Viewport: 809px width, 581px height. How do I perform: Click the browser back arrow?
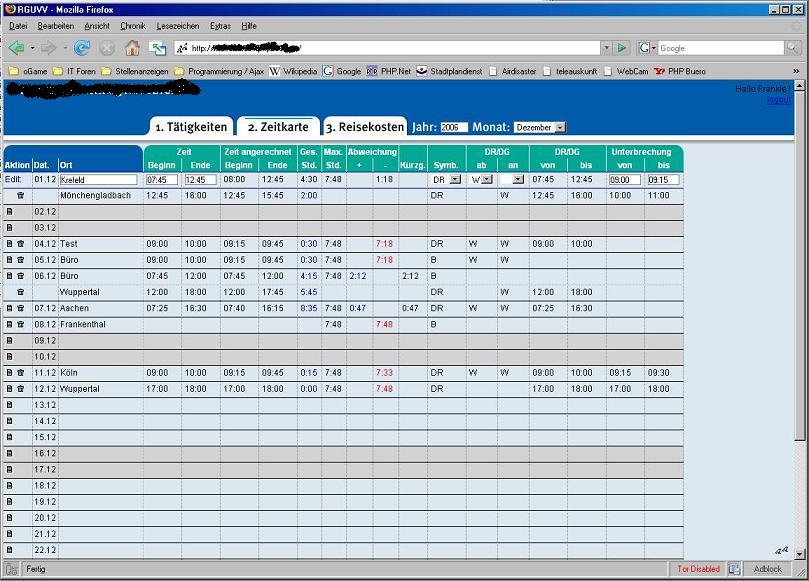pyautogui.click(x=16, y=47)
